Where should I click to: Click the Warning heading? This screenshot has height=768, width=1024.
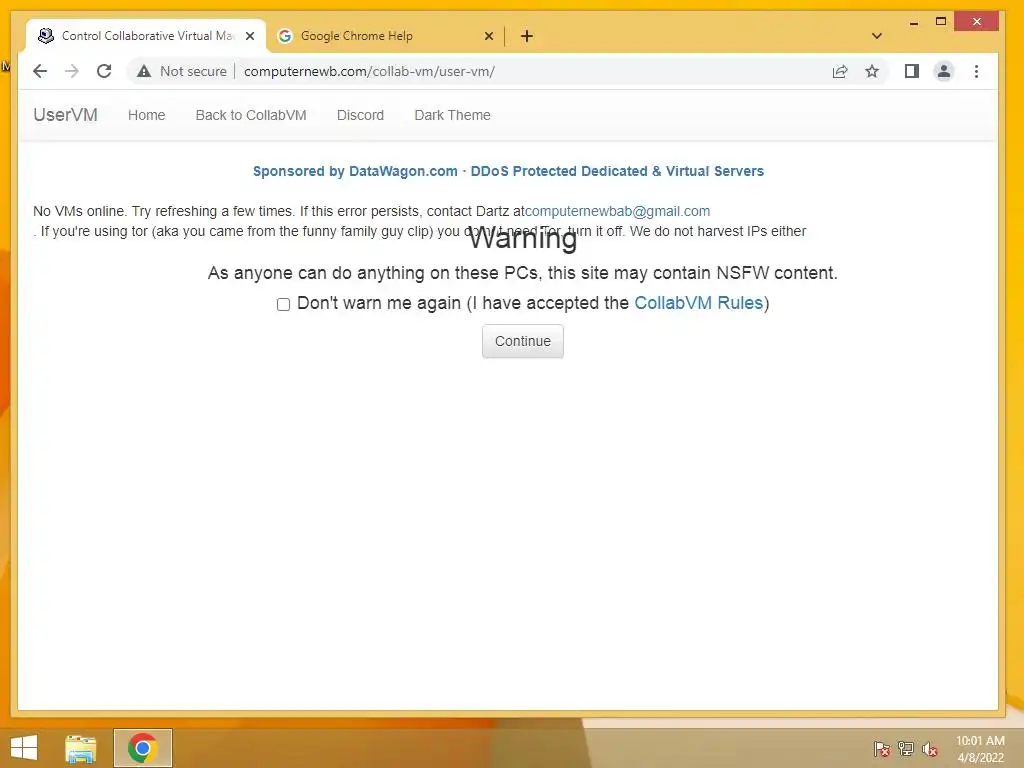pos(523,238)
